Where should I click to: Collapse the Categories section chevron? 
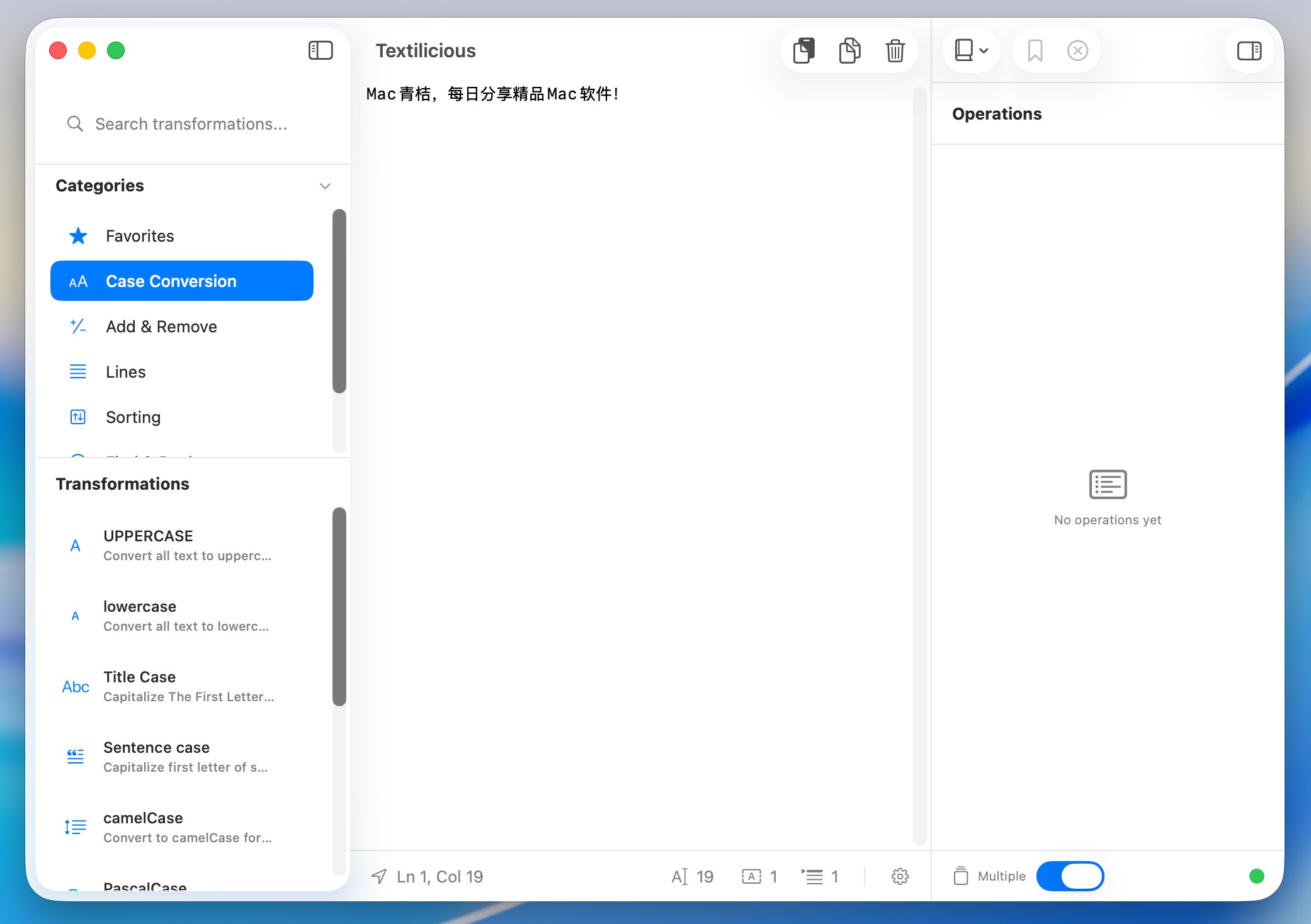325,186
